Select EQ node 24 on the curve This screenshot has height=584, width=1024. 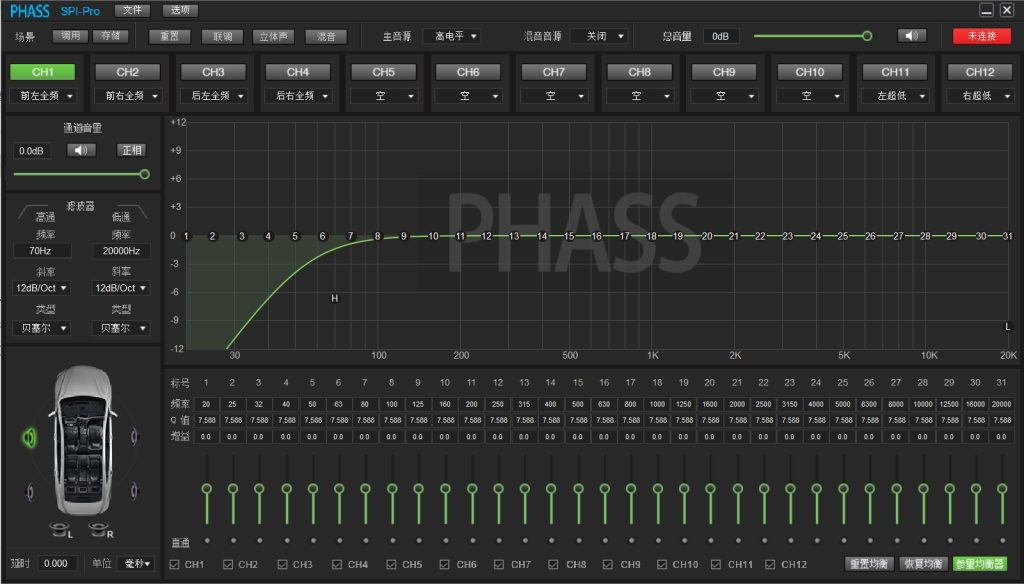point(816,236)
